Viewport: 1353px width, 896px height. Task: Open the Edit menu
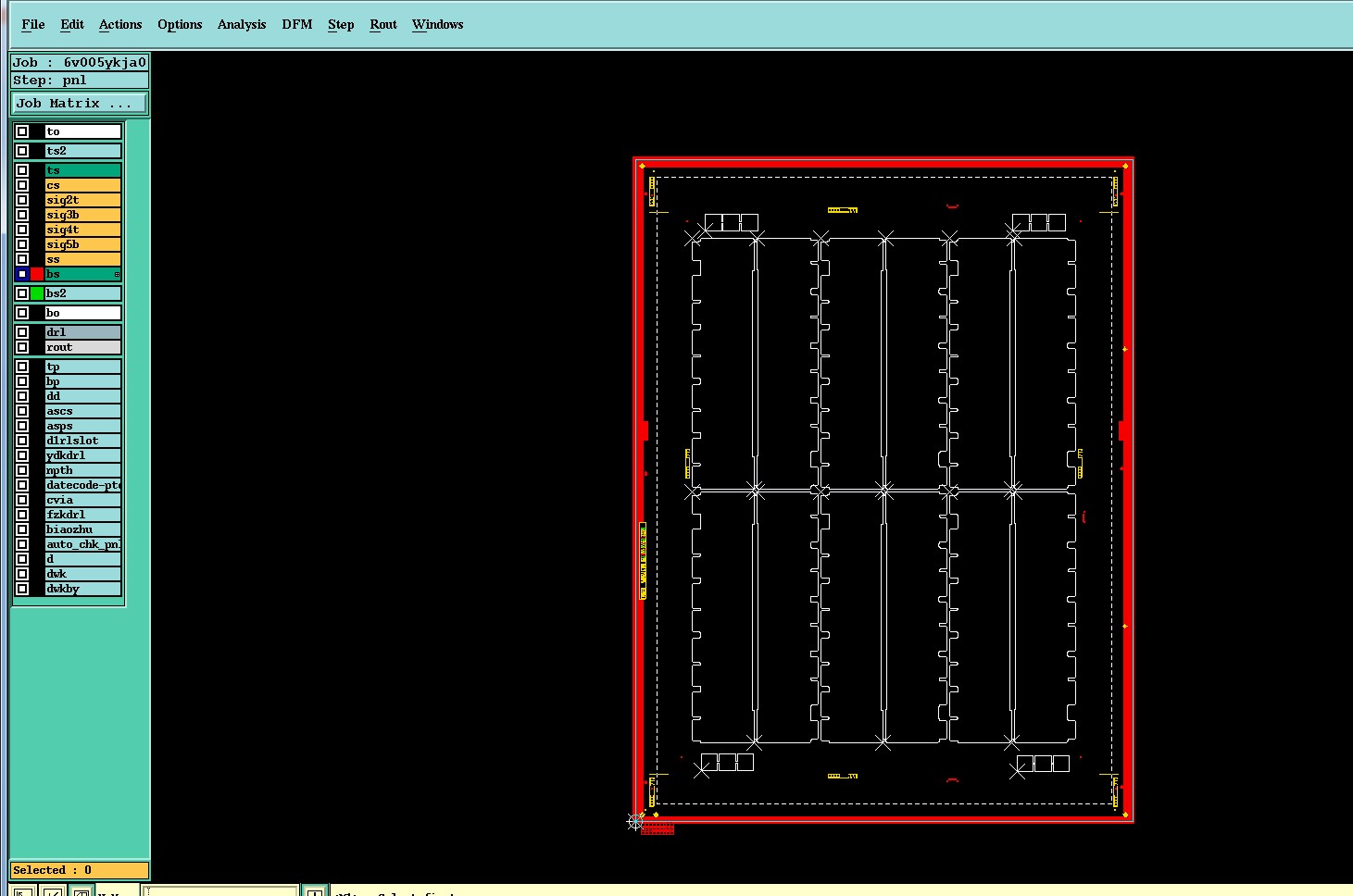coord(72,24)
